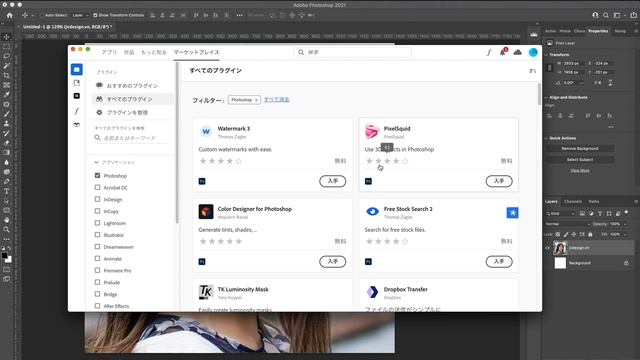Image resolution: width=640 pixels, height=360 pixels.
Task: Toggle visibility of the top photo layer
Action: click(x=548, y=248)
